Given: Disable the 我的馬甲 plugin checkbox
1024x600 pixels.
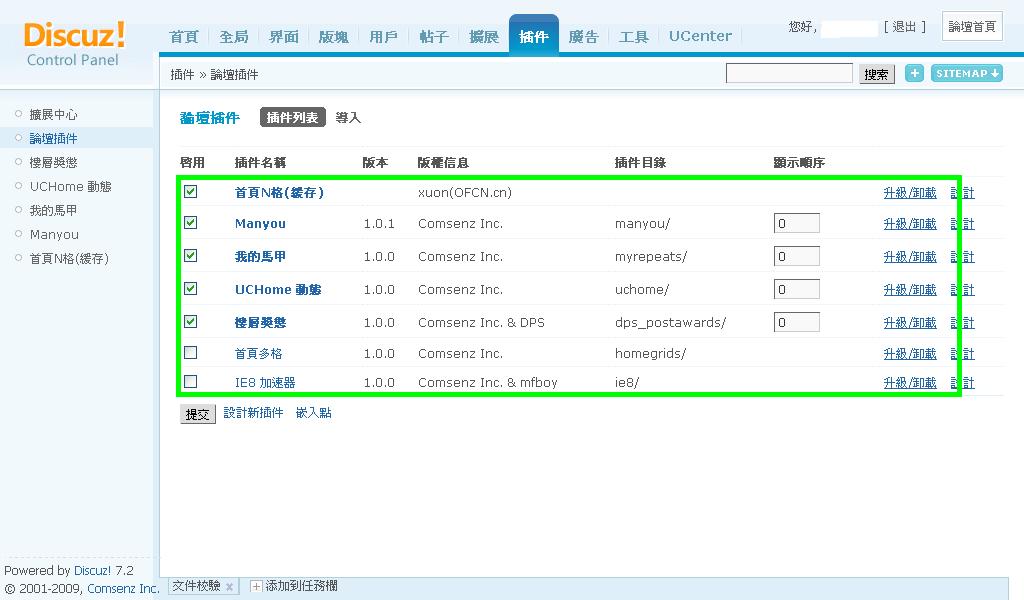Looking at the screenshot, I should [x=191, y=255].
